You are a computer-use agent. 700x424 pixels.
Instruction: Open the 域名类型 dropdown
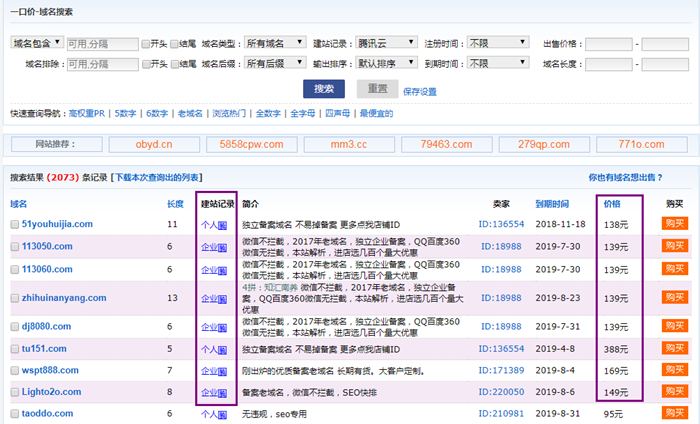coord(275,44)
